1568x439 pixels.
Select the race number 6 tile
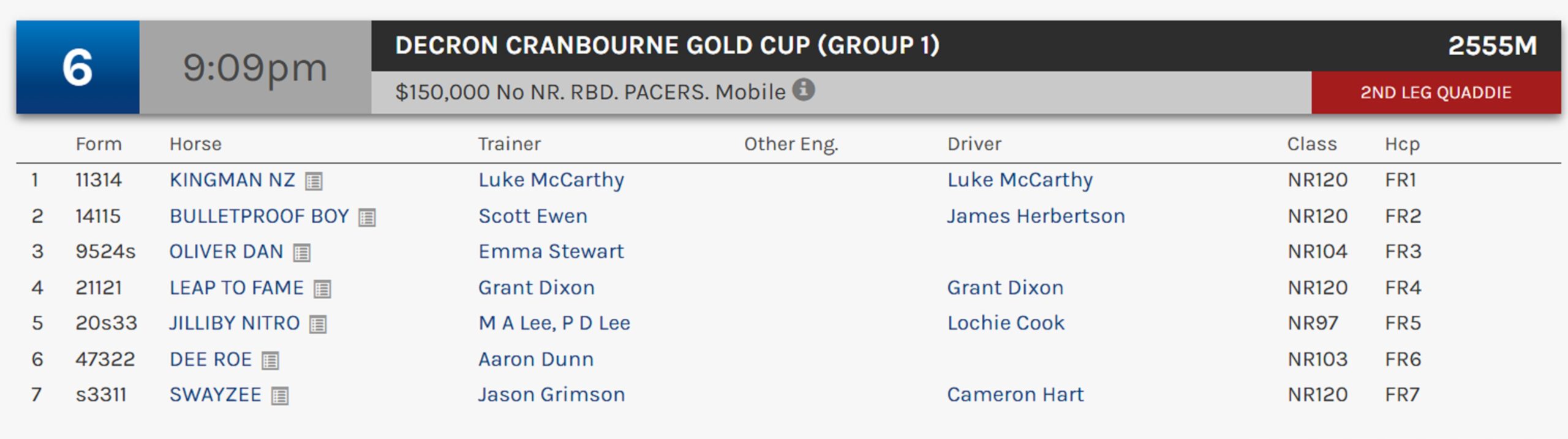coord(78,67)
